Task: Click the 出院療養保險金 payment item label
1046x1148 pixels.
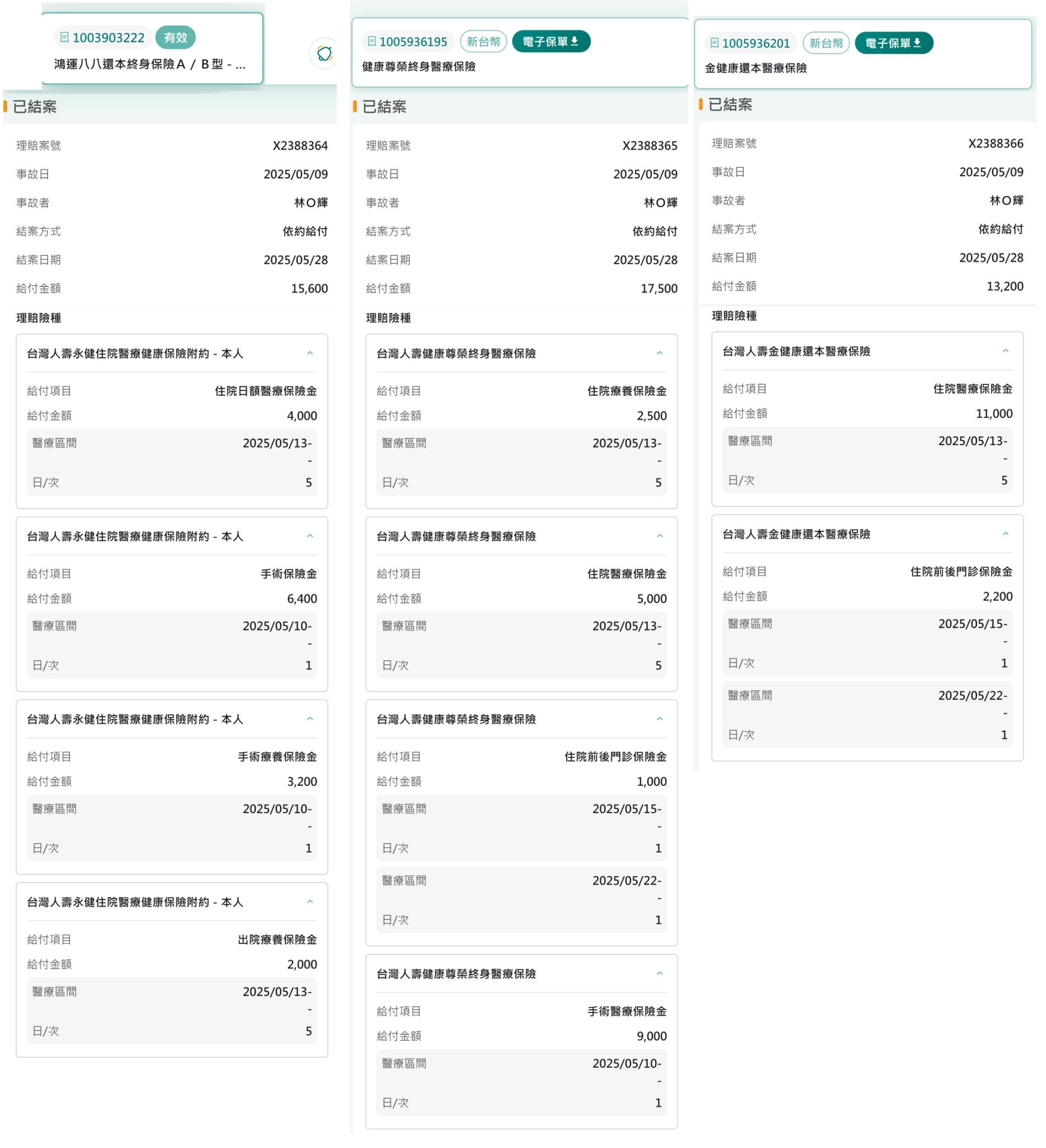Action: (277, 939)
